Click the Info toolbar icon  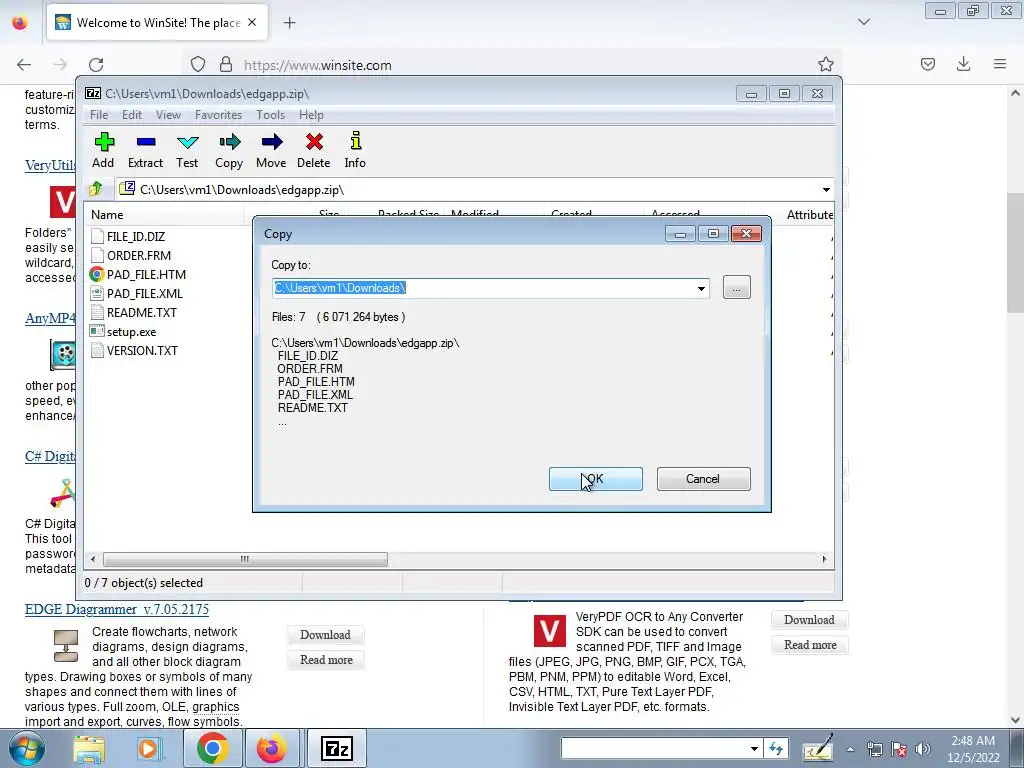click(x=355, y=150)
